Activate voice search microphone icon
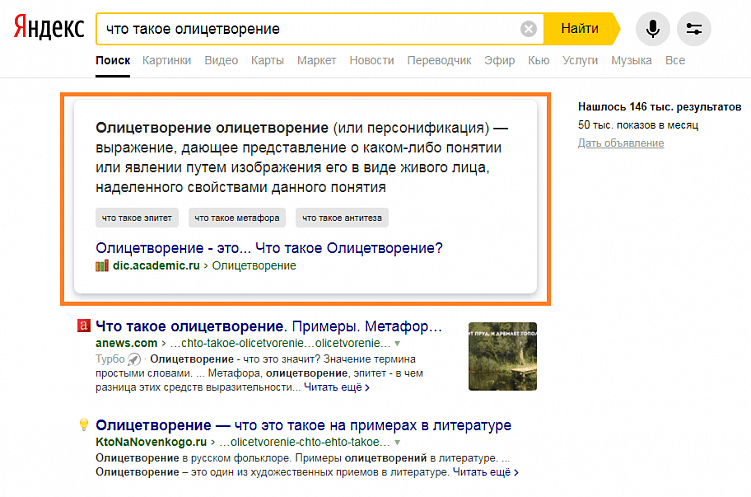Viewport: 751px width, 497px height. click(653, 29)
